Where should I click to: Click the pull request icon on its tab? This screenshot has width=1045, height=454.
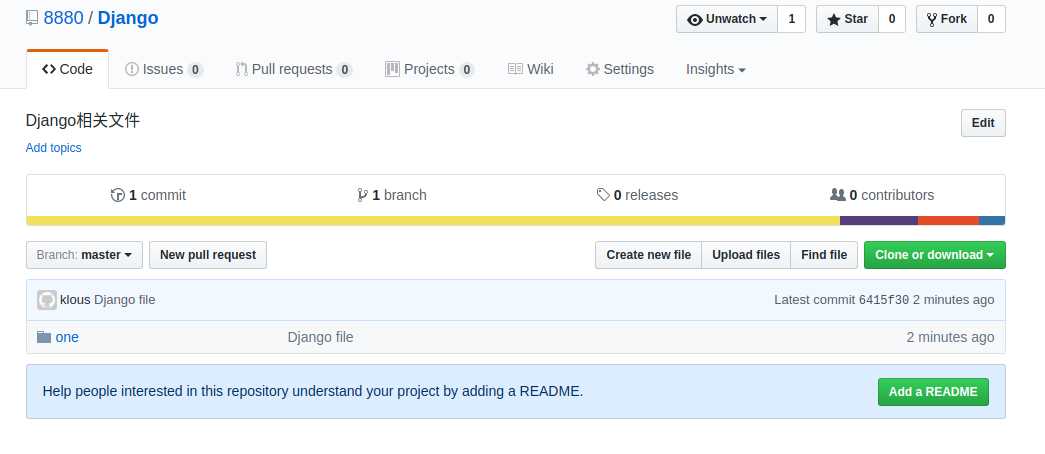[241, 69]
